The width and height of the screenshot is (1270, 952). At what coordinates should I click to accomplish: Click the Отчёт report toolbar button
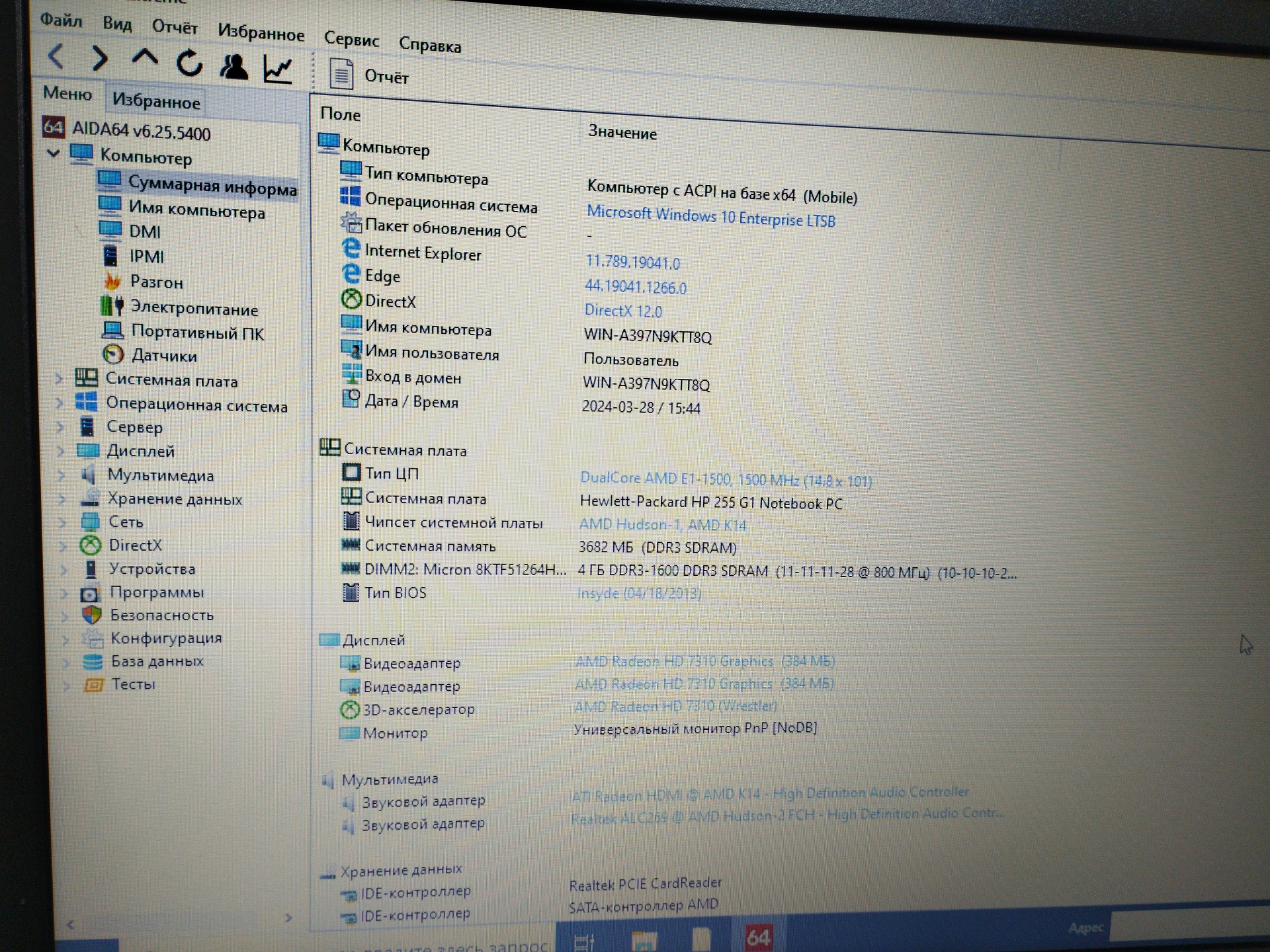click(x=368, y=75)
